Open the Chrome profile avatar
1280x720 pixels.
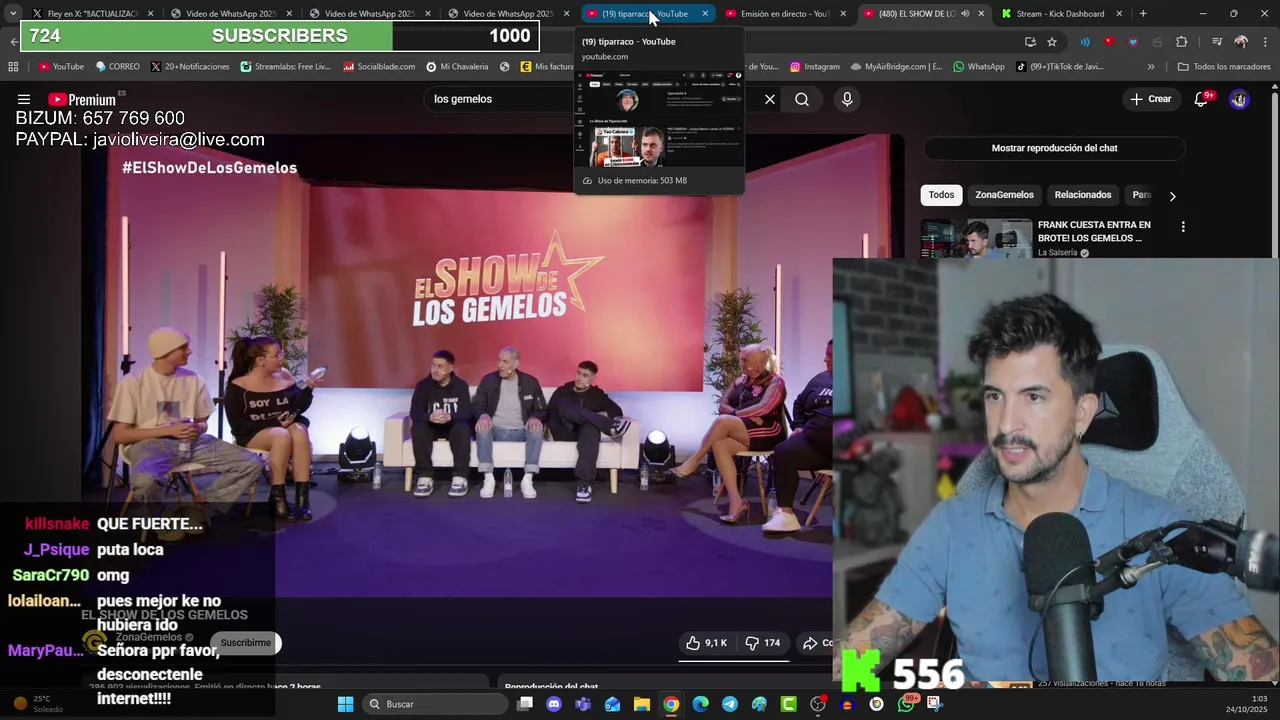click(1241, 42)
